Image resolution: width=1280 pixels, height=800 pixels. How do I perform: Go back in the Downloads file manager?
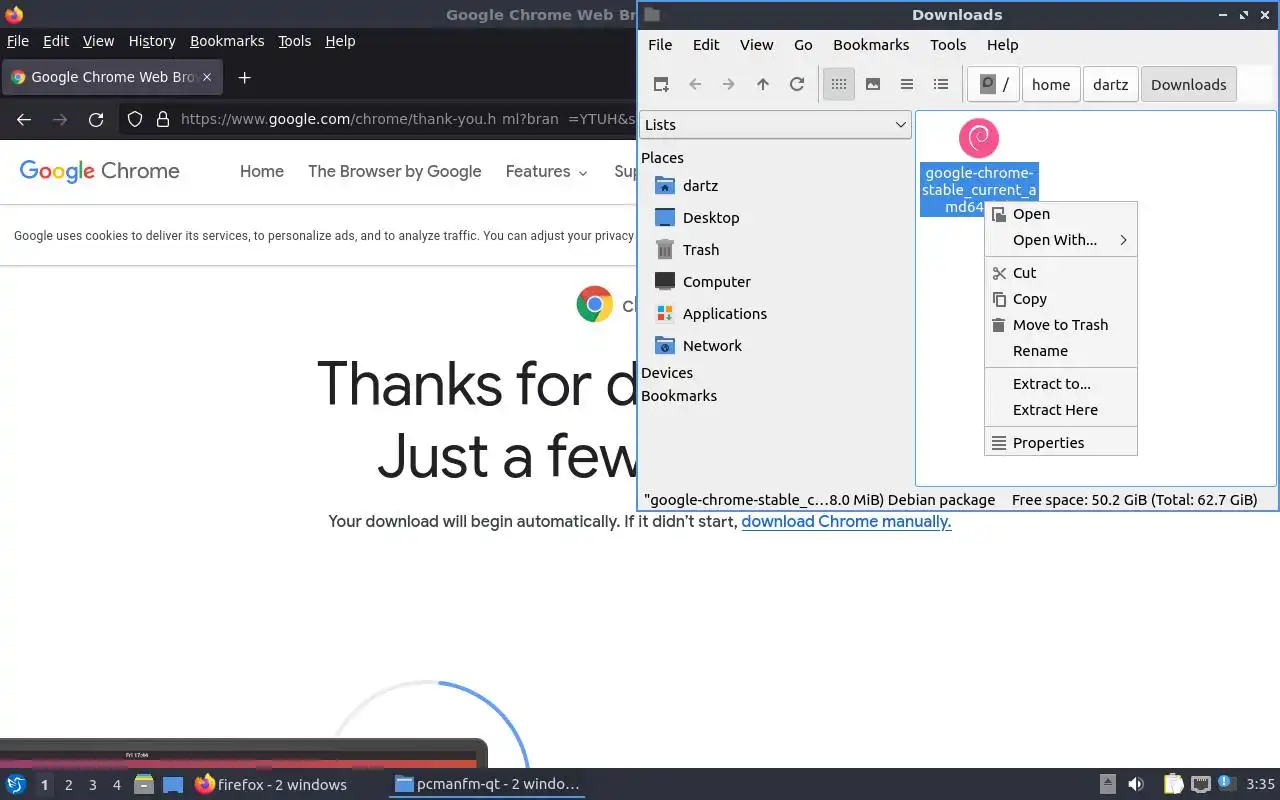695,84
